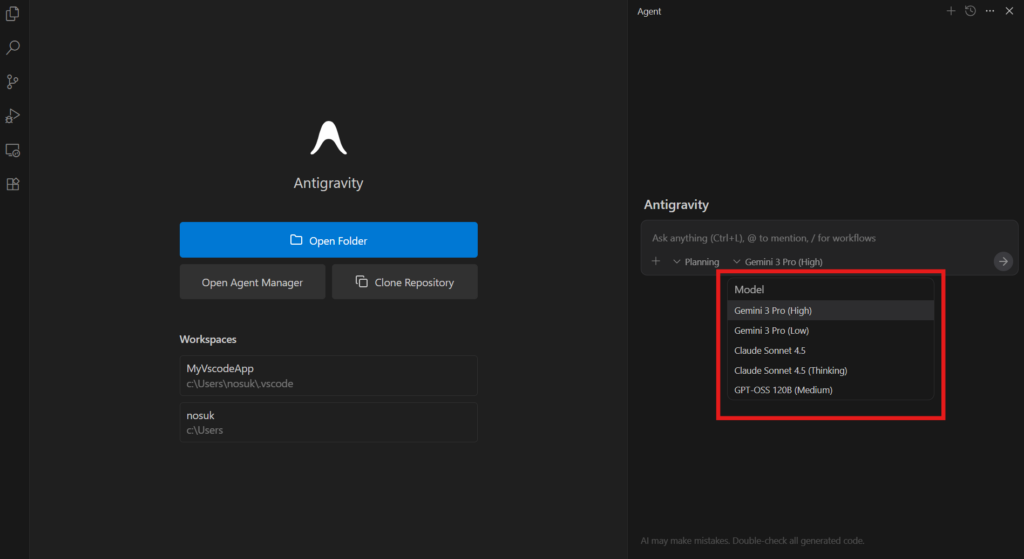Click the Open Folder button
Image resolution: width=1024 pixels, height=559 pixels.
click(x=328, y=240)
